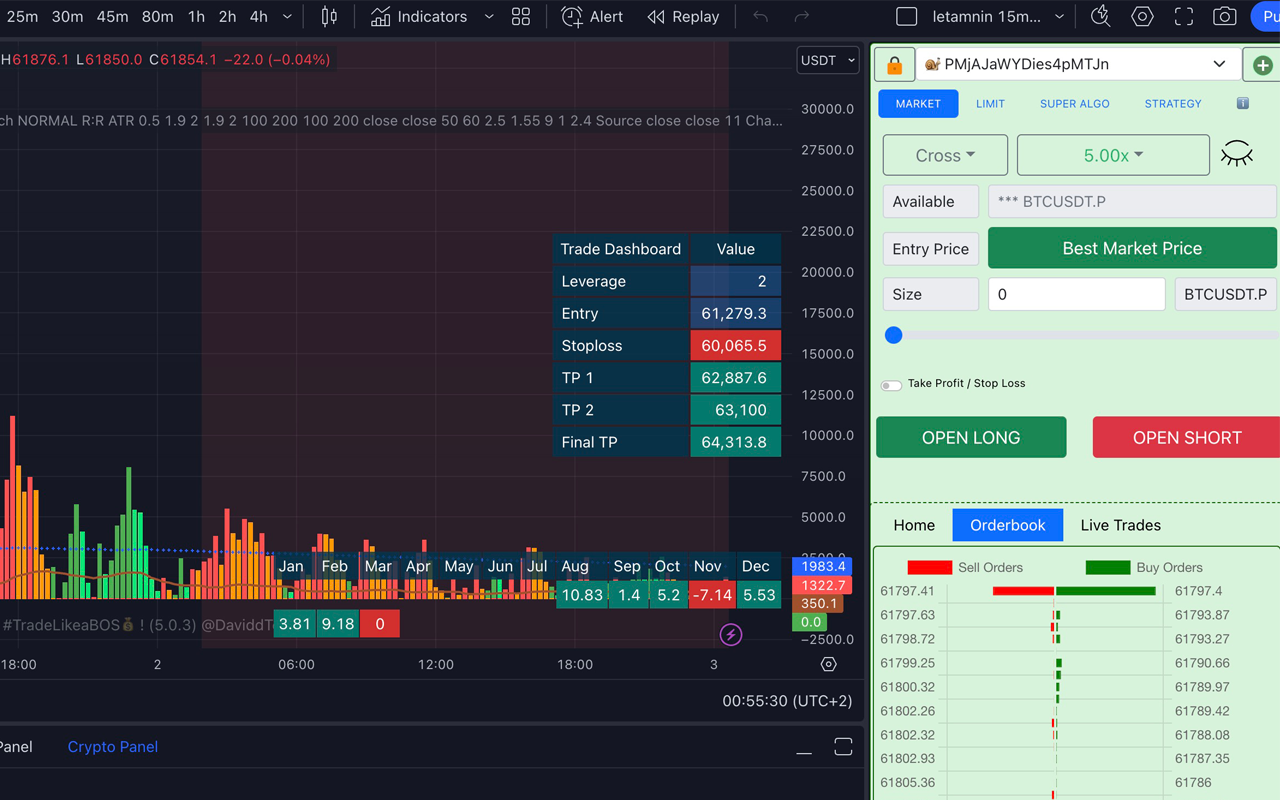Create a new Alert
The image size is (1280, 800).
[592, 17]
